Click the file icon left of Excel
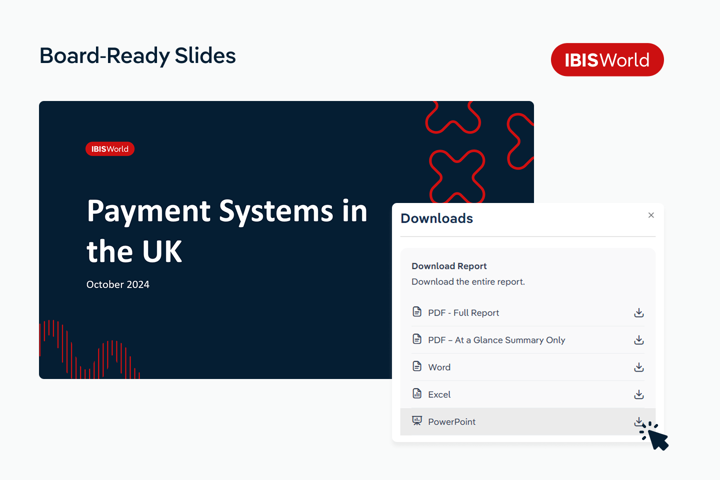Screen dimensions: 720x480 pyautogui.click(x=417, y=394)
